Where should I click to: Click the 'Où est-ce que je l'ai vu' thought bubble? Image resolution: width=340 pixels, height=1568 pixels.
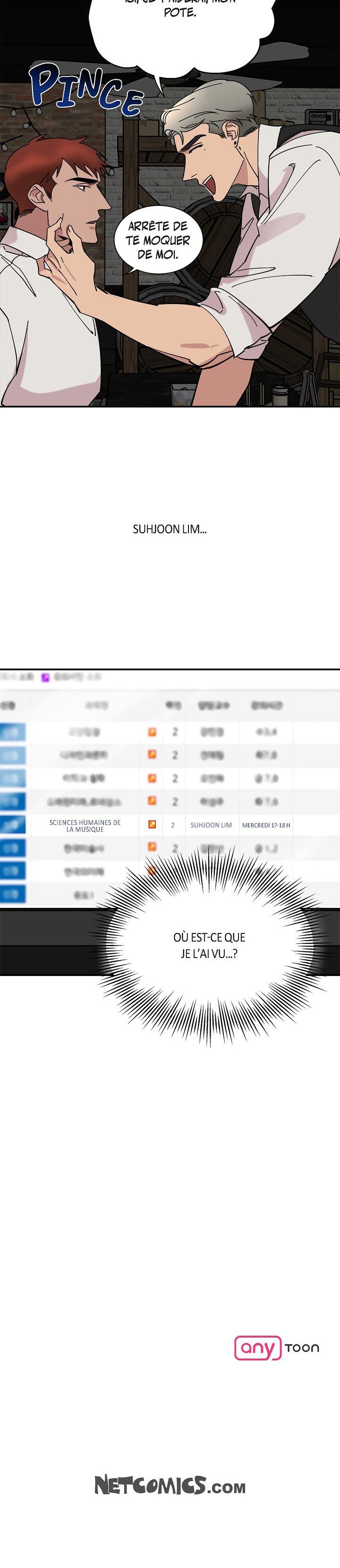(209, 945)
